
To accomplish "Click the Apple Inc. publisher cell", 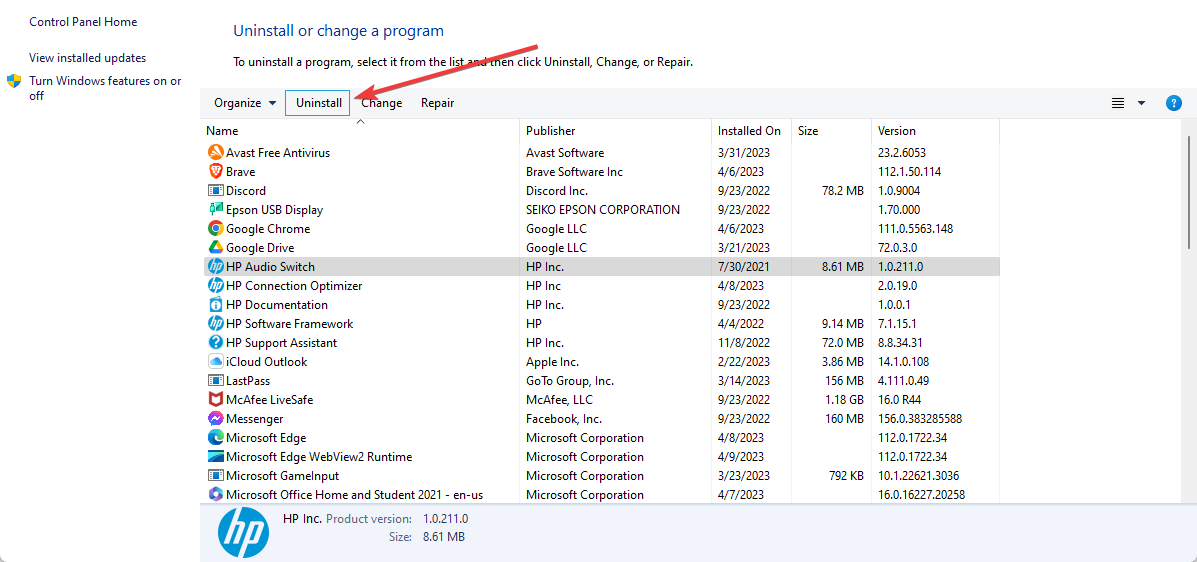I will tap(553, 362).
